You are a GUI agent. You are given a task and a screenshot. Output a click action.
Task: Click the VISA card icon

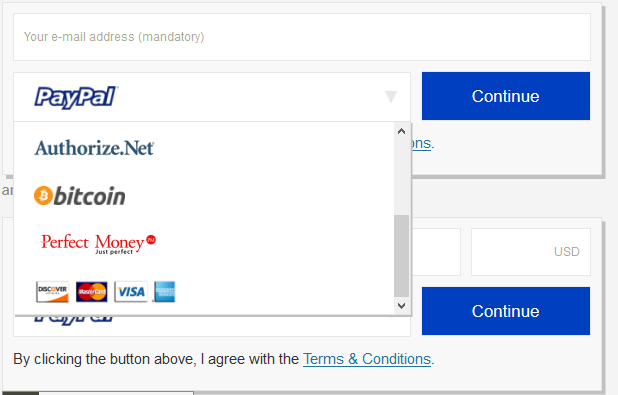point(131,292)
